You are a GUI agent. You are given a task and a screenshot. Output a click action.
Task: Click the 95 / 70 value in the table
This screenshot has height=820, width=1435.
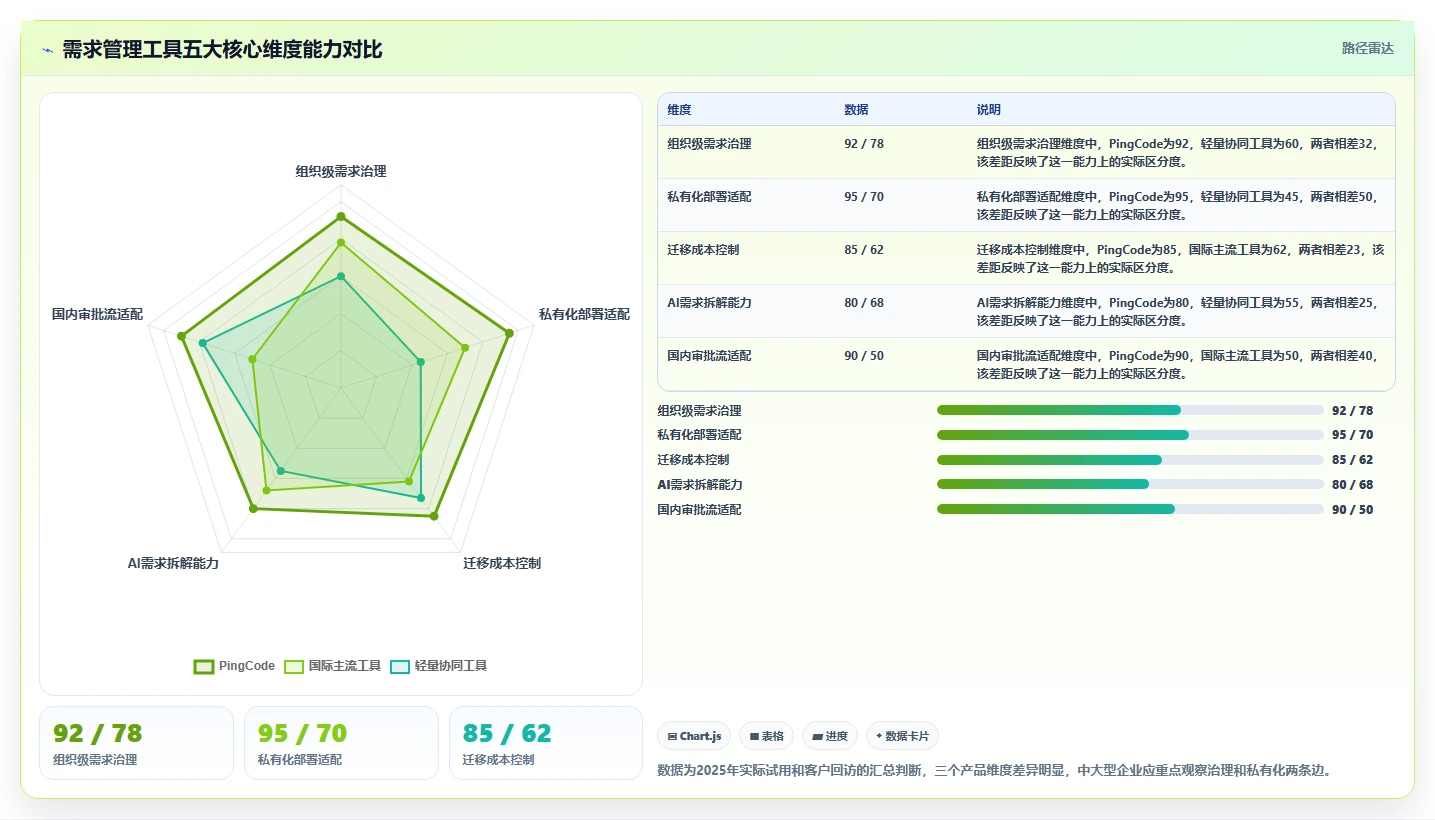[864, 196]
